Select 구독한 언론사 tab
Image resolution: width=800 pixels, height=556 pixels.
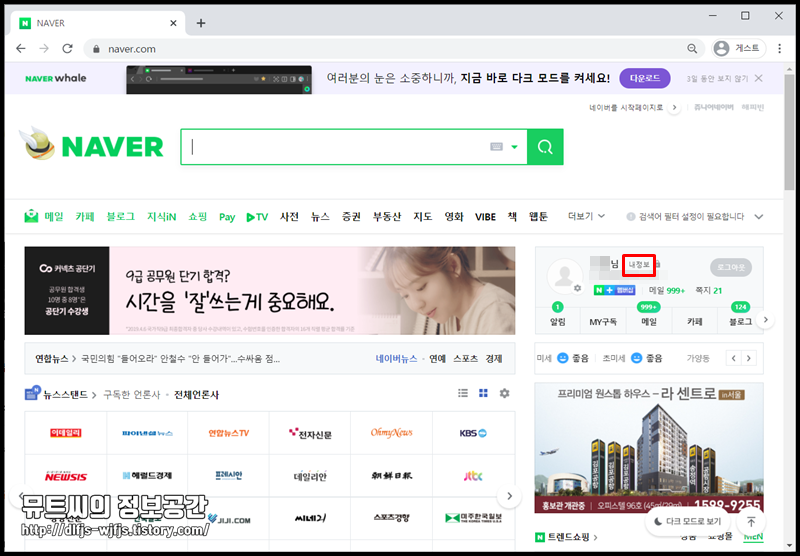point(132,395)
